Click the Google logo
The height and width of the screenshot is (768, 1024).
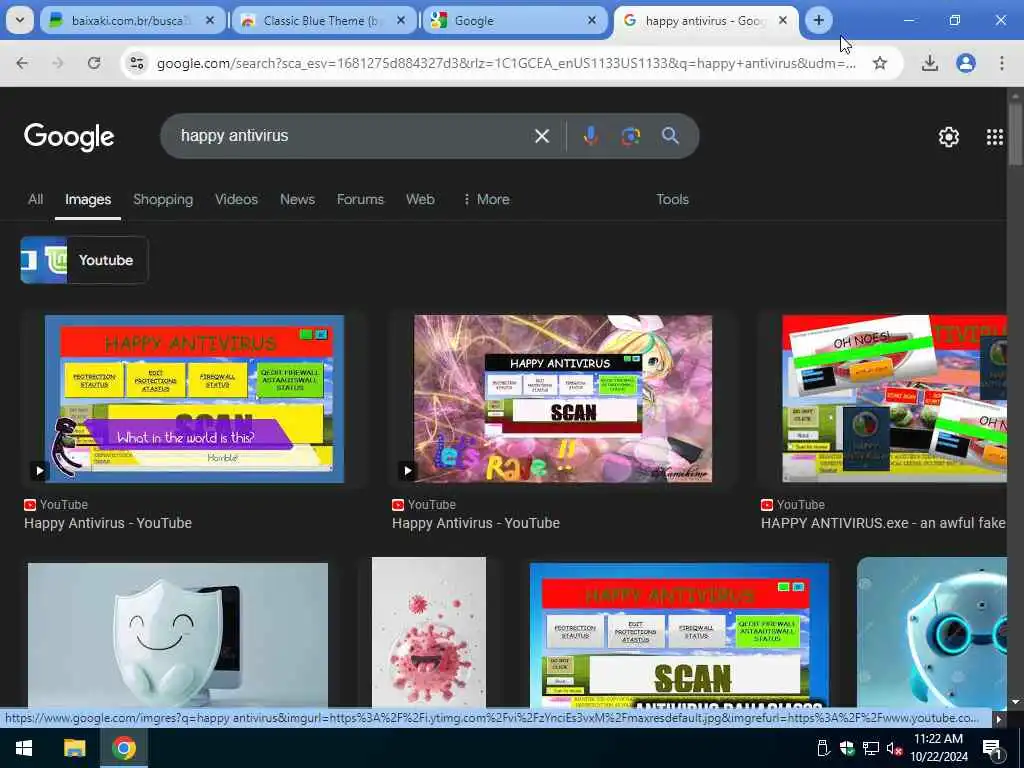[x=69, y=136]
